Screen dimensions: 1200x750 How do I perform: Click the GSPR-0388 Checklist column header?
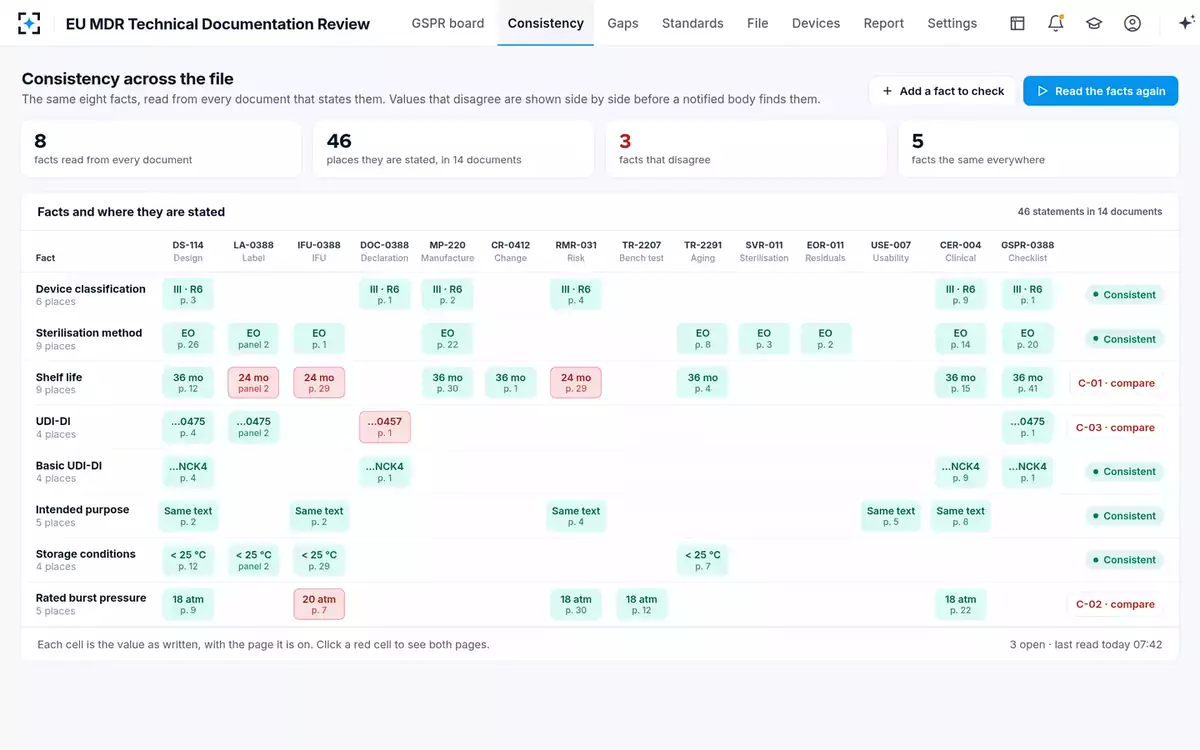click(x=1028, y=251)
